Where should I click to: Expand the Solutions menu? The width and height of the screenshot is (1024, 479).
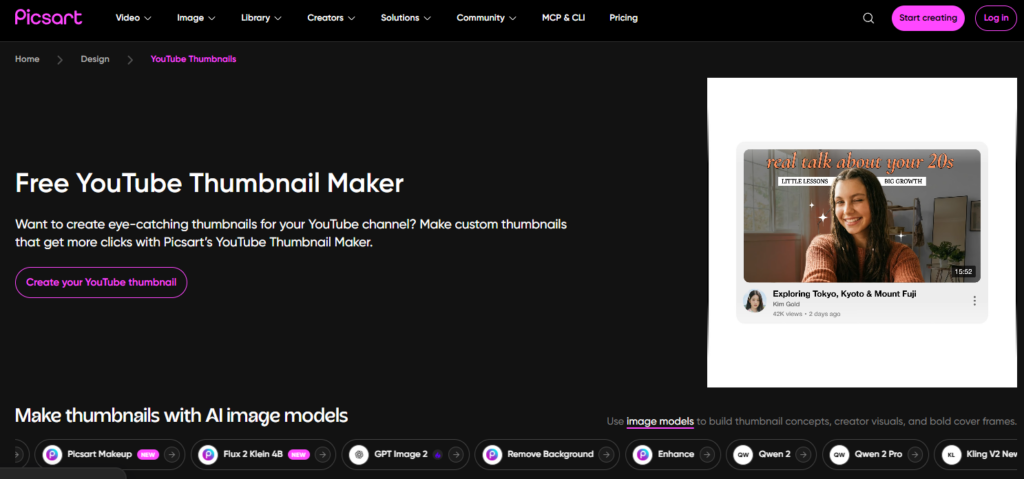(x=406, y=18)
